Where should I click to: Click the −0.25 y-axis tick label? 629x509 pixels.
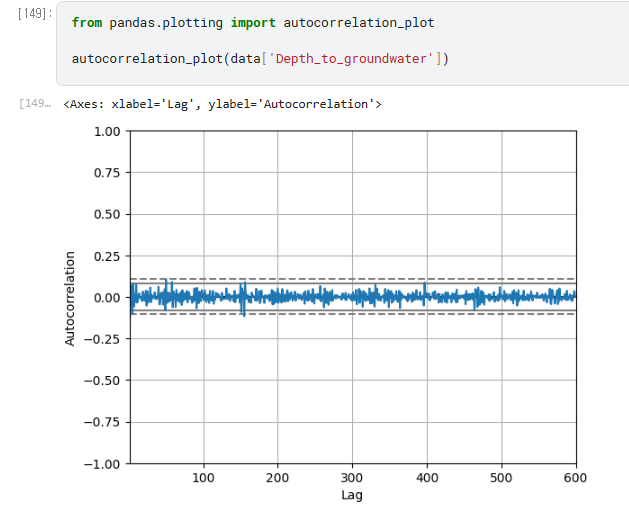102,339
